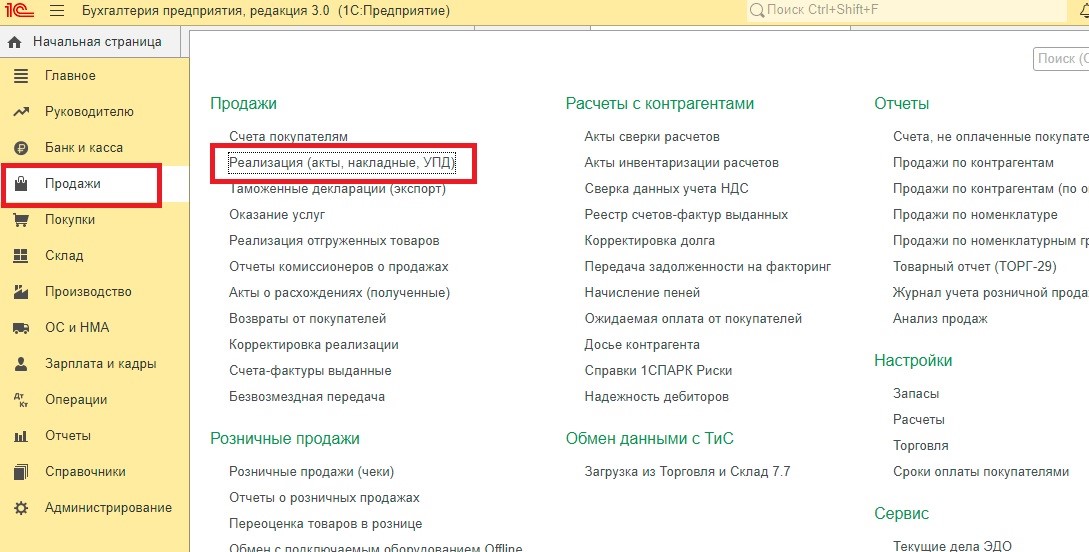The height and width of the screenshot is (552, 1089).
Task: Open Продажи по номенклатуре report
Action: point(975,215)
